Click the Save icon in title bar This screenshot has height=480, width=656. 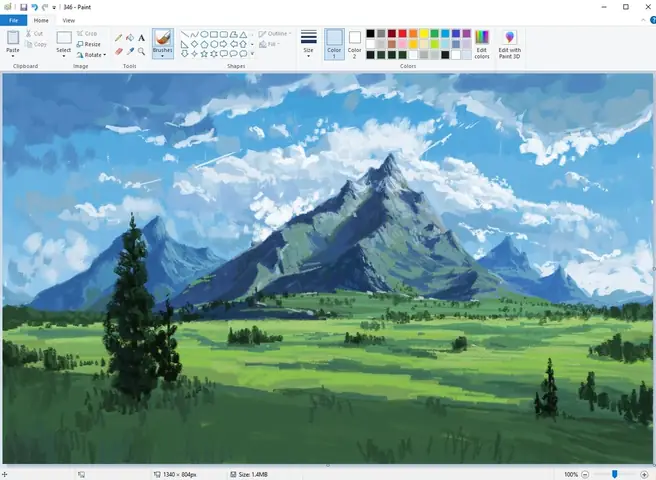point(23,7)
